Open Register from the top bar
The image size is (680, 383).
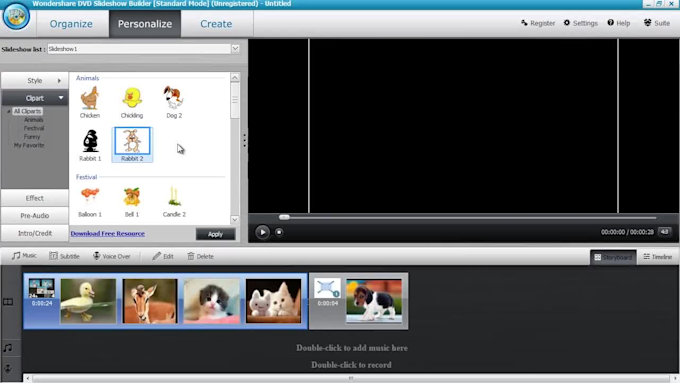tap(538, 23)
